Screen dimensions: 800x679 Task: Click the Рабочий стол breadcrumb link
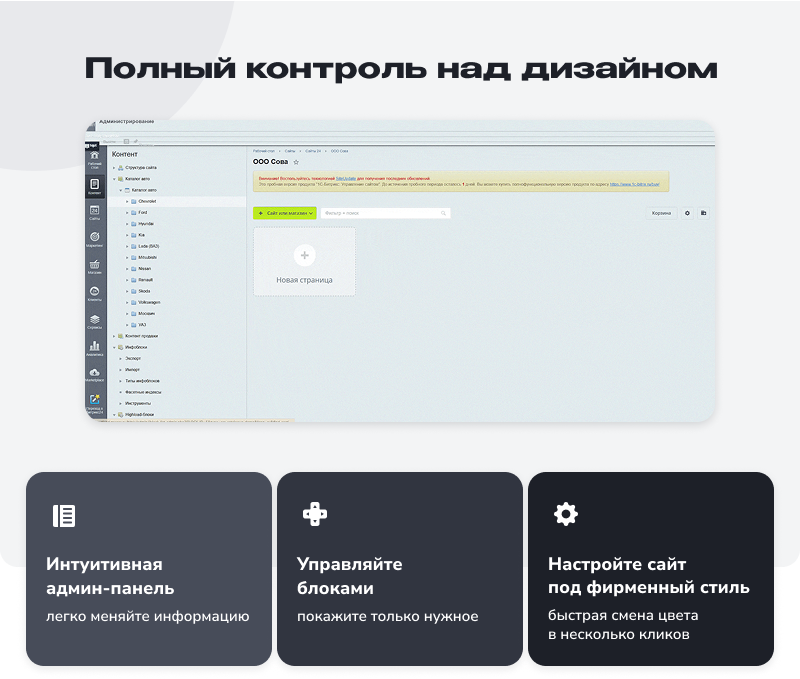click(264, 151)
